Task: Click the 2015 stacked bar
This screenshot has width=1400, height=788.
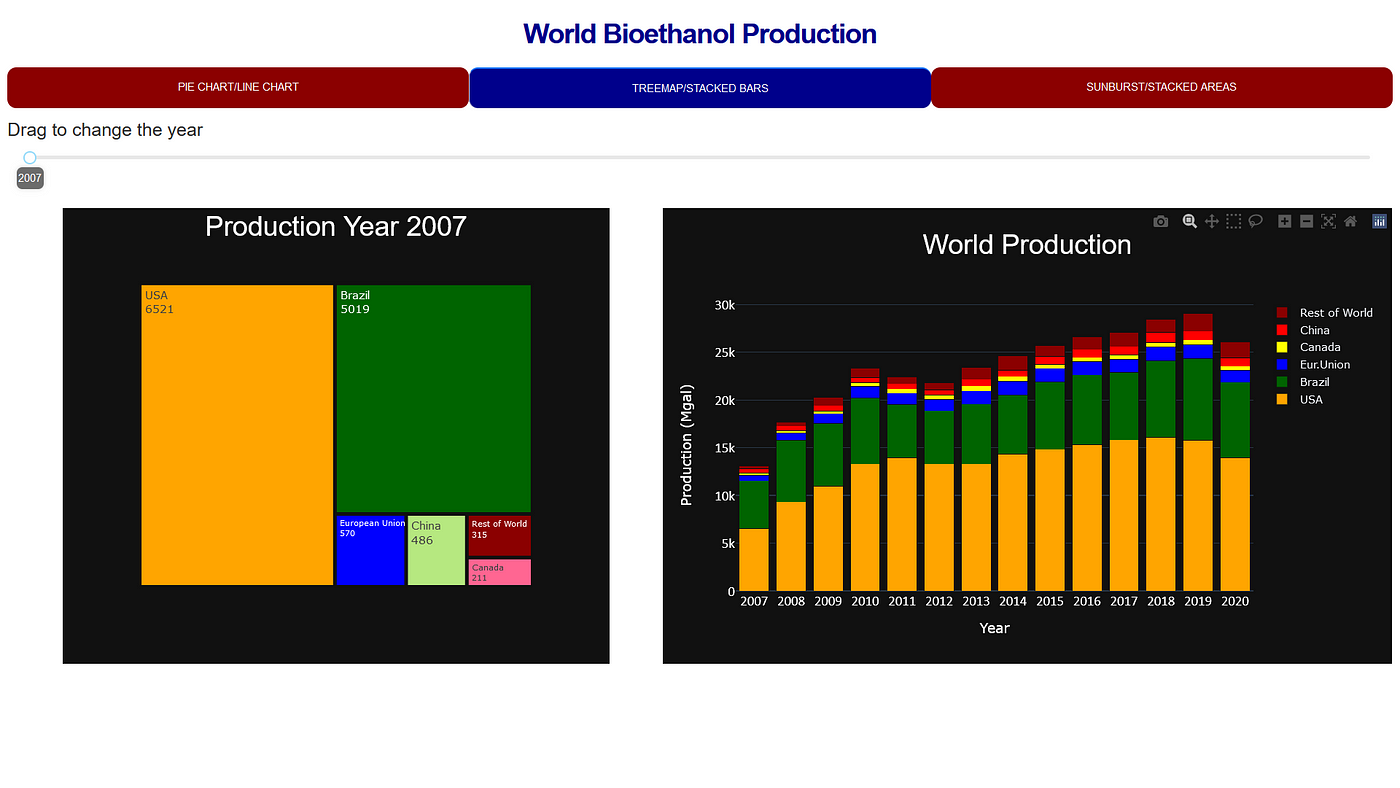Action: 1050,468
